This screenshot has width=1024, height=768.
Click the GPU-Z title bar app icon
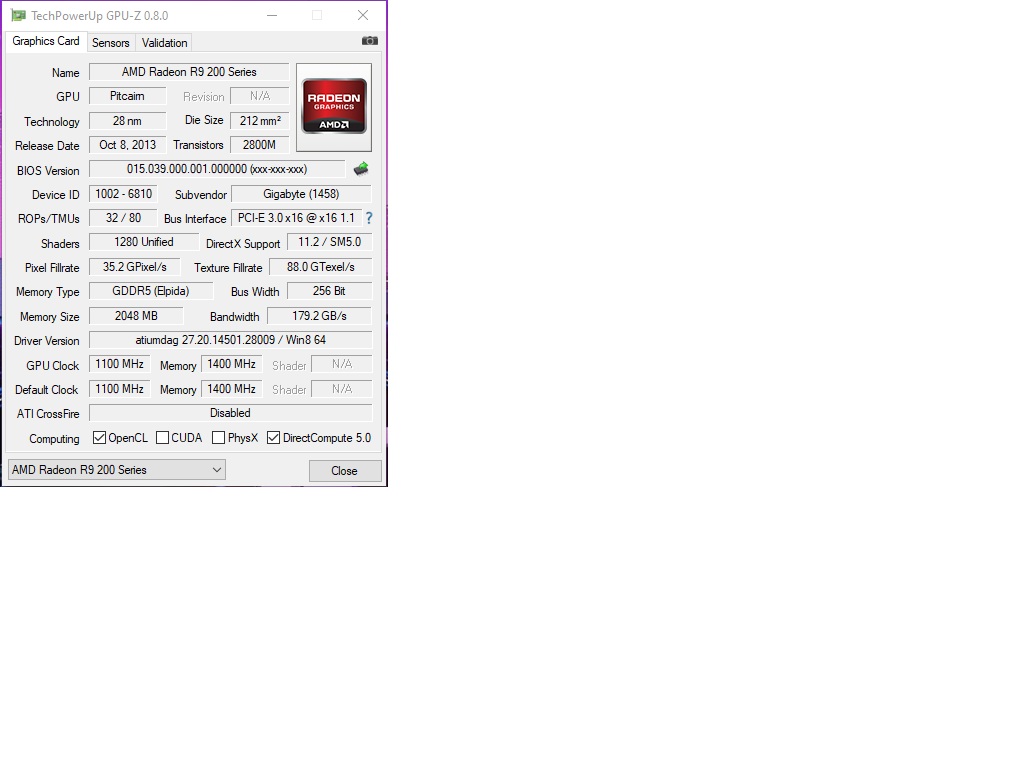click(x=18, y=15)
